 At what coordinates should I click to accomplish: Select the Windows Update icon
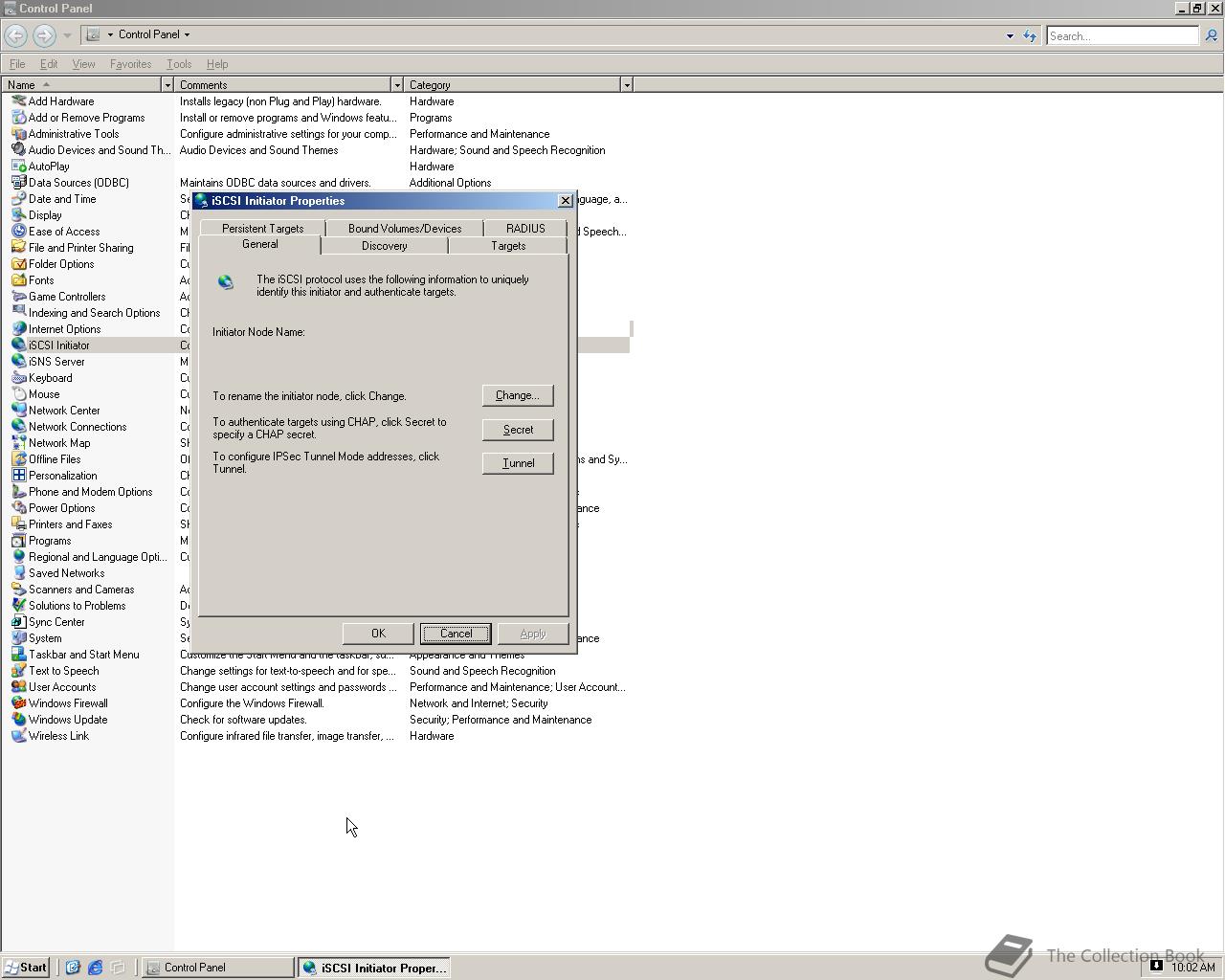coord(18,720)
